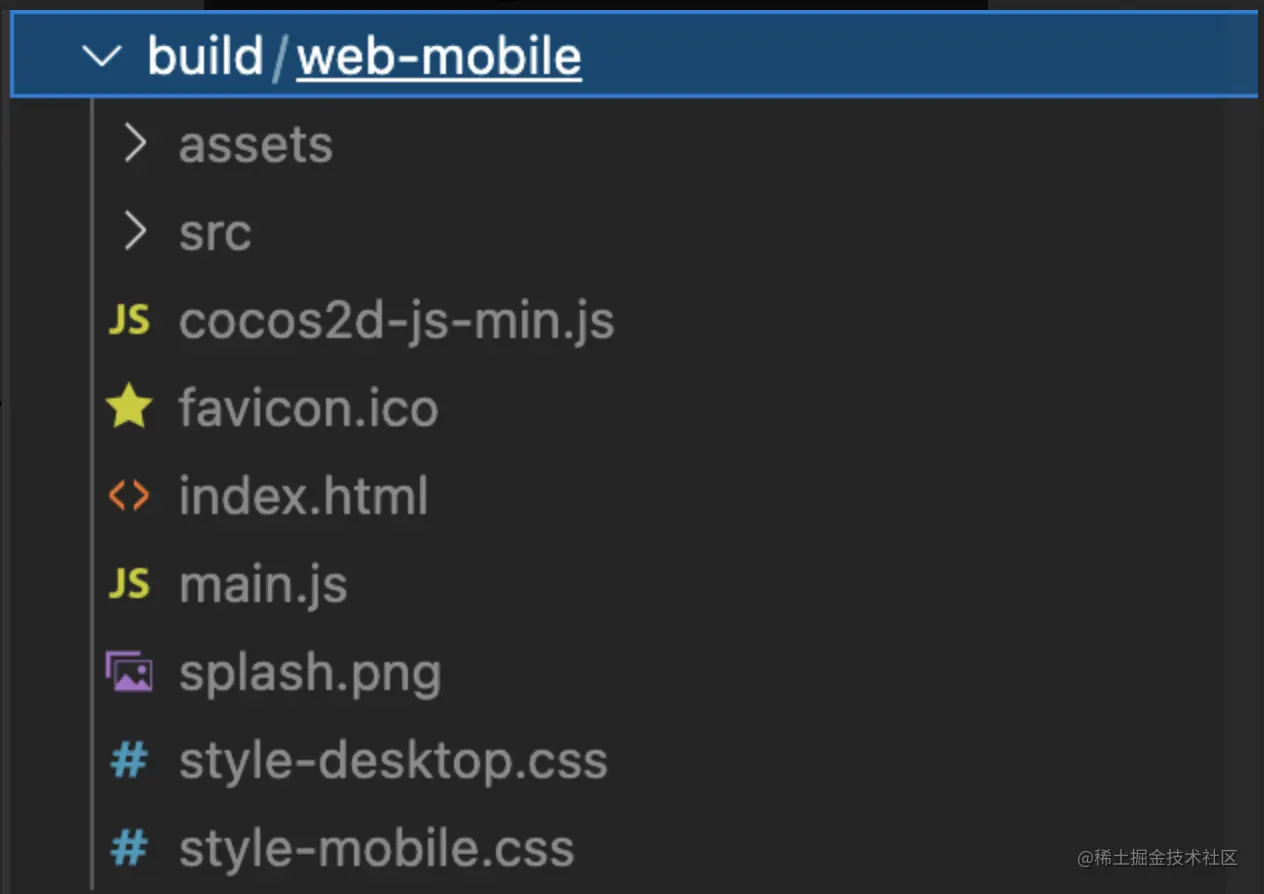Open style-mobile.css stylesheet
Screen dimensions: 1264x894
click(x=376, y=847)
